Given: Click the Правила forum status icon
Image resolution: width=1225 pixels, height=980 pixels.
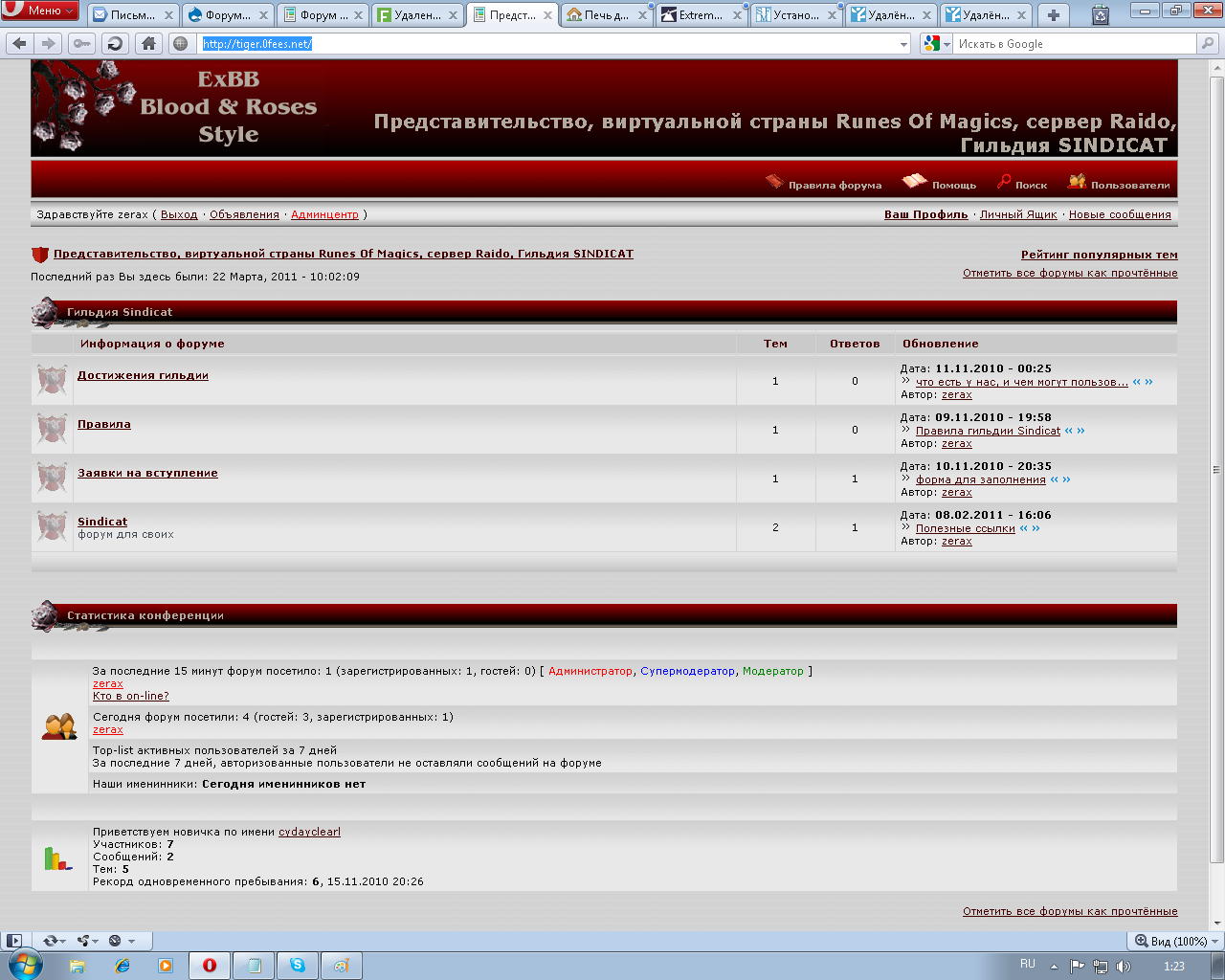Looking at the screenshot, I should click(52, 429).
